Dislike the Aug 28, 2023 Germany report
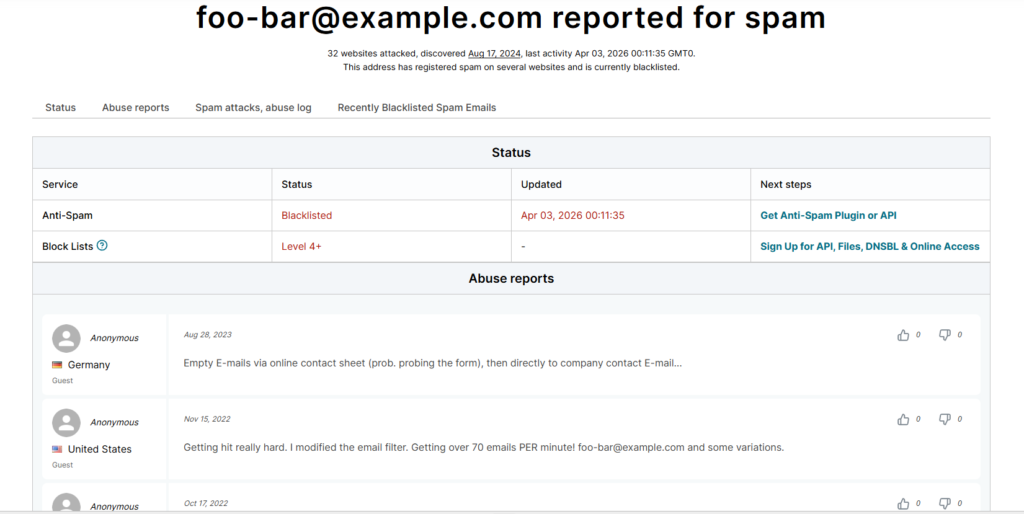Viewport: 1024px width, 514px height. 944,335
